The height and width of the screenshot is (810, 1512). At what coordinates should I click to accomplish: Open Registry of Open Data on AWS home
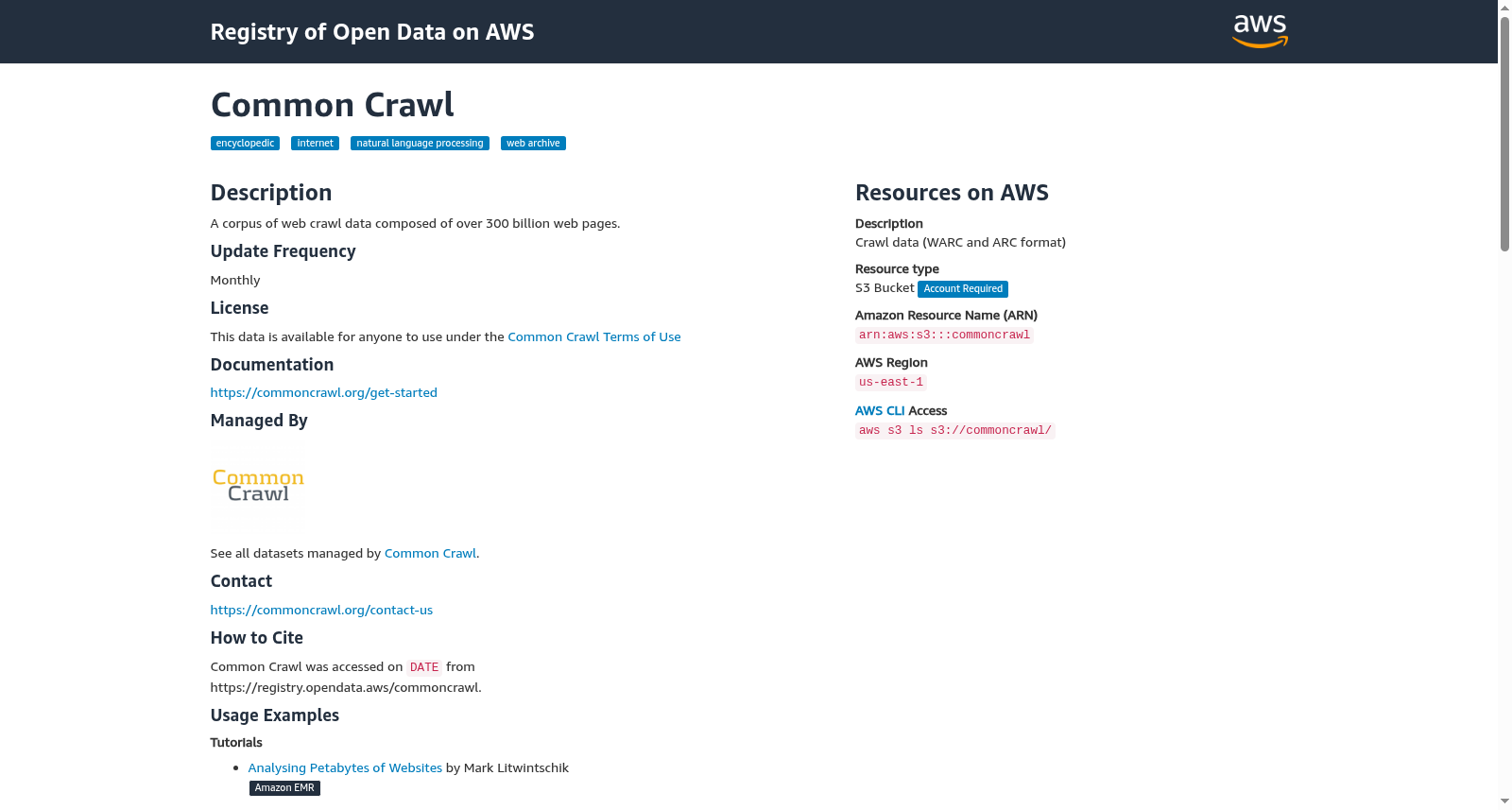coord(372,32)
